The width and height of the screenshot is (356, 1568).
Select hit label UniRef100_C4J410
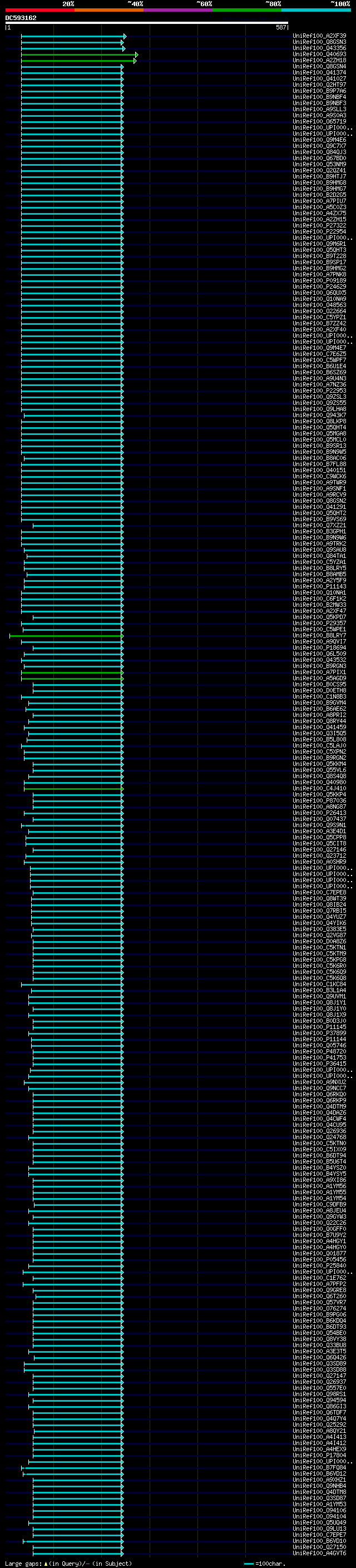pos(319,788)
